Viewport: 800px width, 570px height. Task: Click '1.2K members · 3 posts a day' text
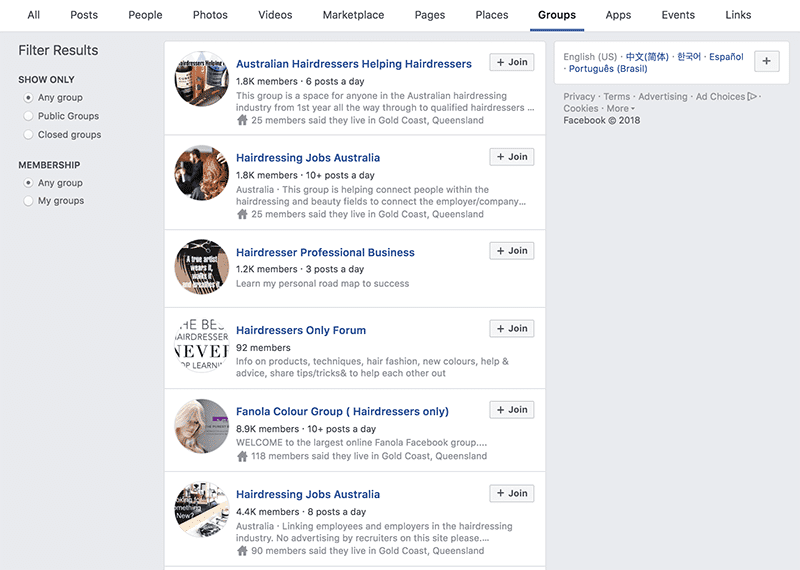[300, 269]
